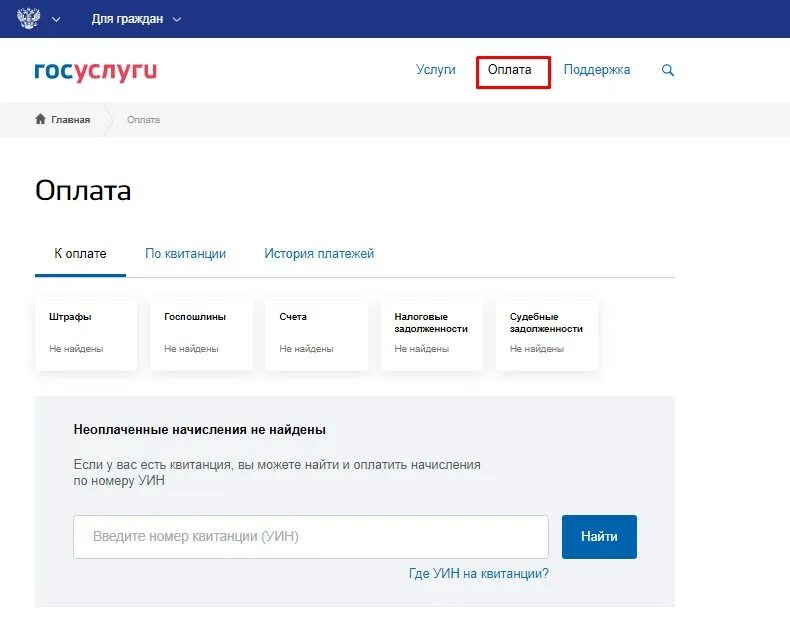Switch to the 'История платежей' tab
790x628 pixels.
point(319,254)
